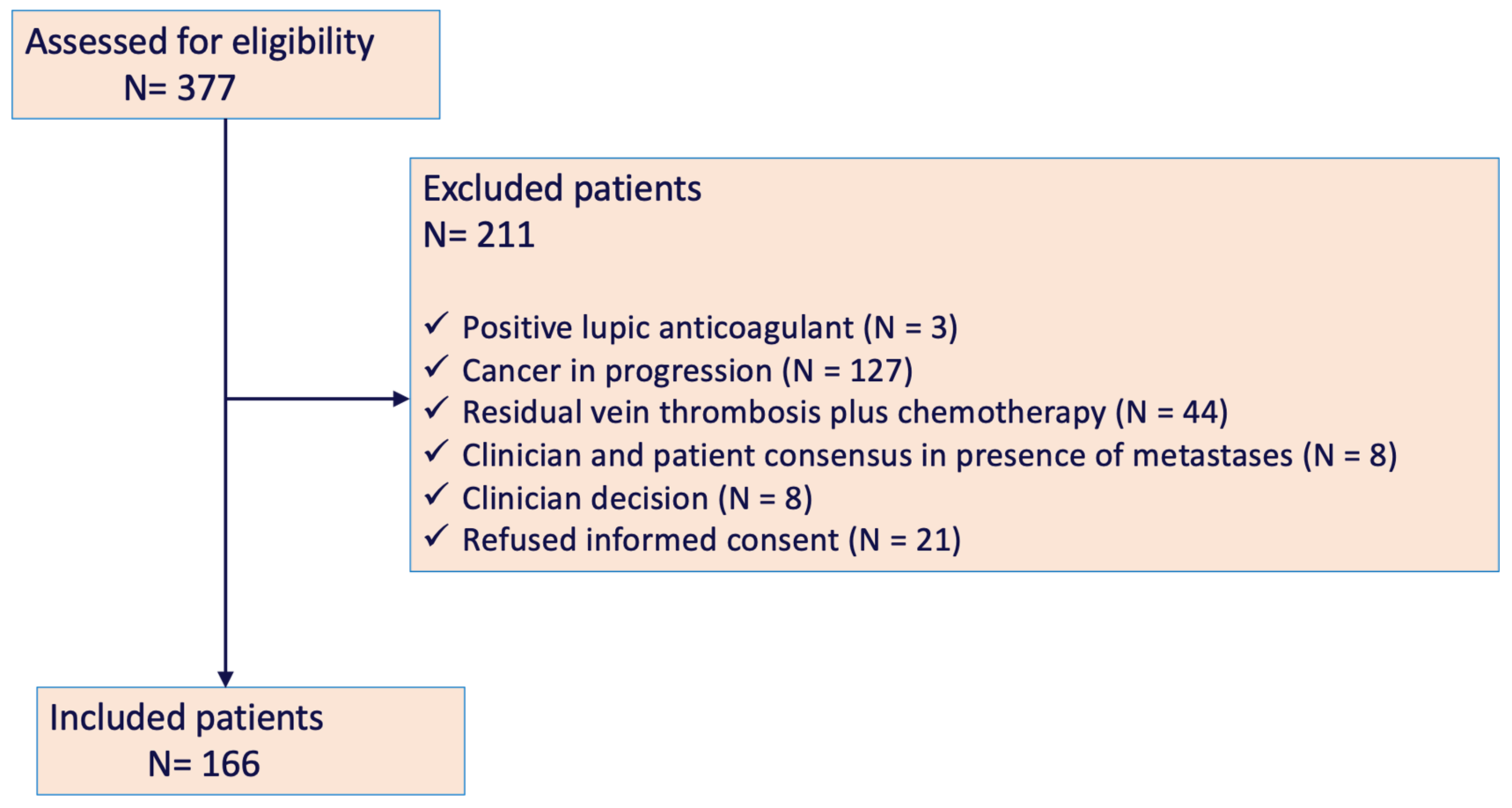Click the arrowhead pointing to Excluded patients box

(x=401, y=399)
